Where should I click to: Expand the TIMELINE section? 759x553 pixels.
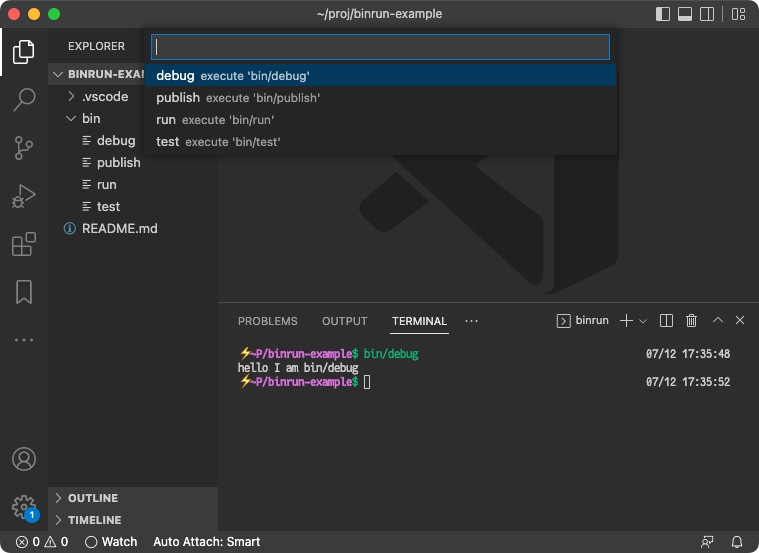133,520
